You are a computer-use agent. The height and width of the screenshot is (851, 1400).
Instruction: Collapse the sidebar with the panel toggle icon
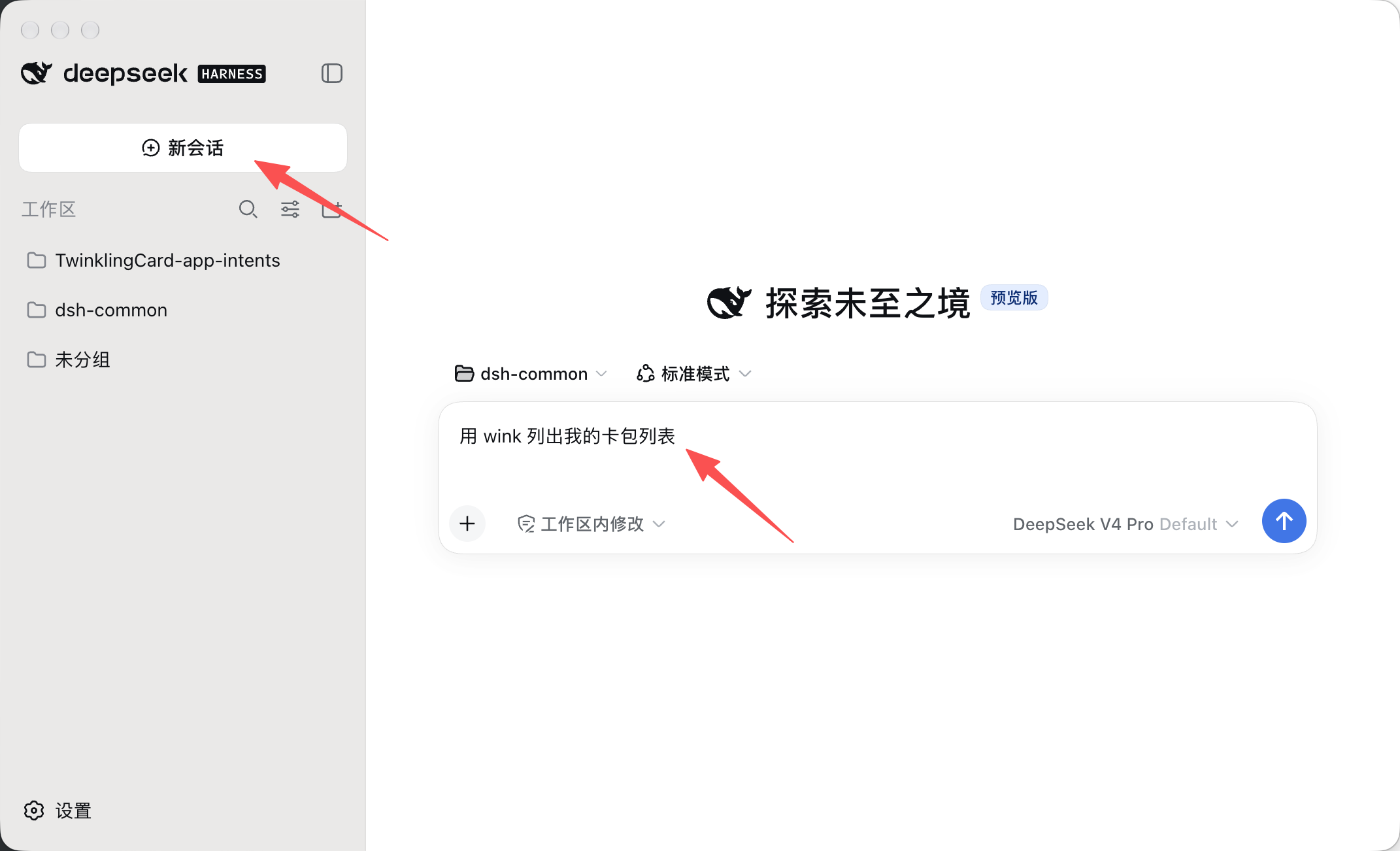332,73
